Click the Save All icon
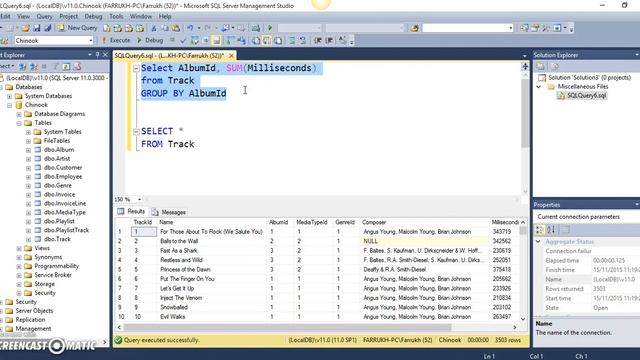640x360 pixels. click(x=48, y=28)
